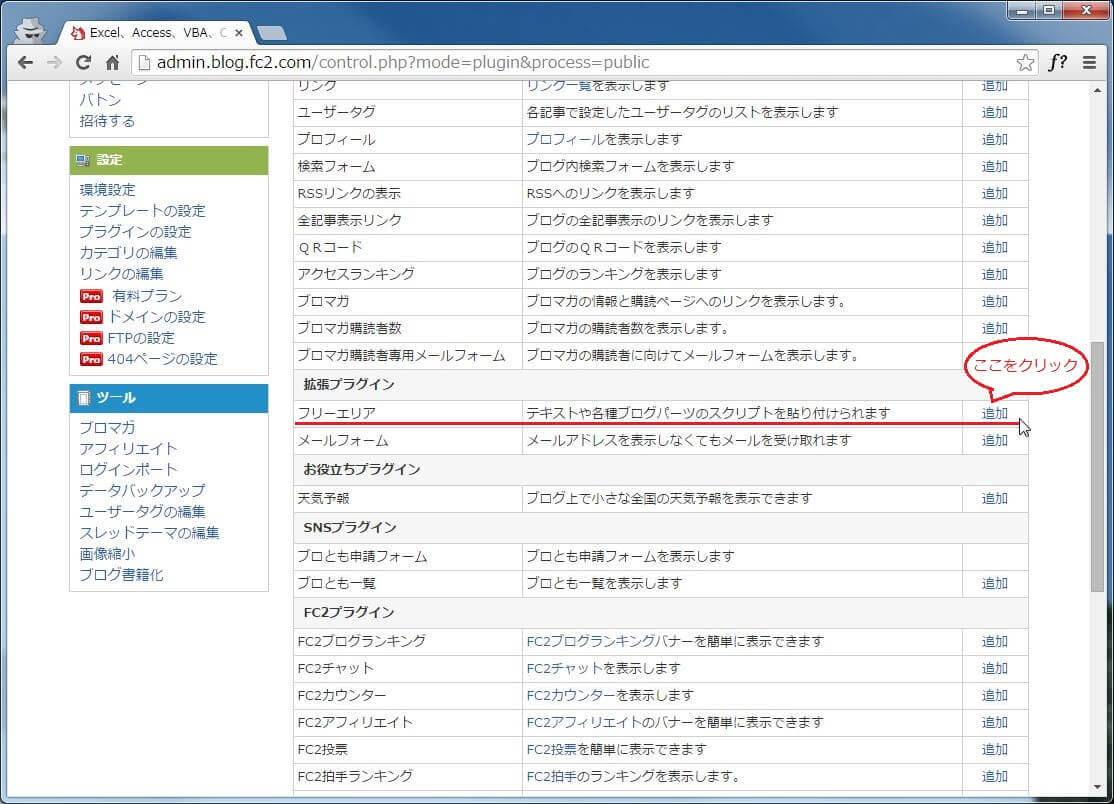Click the vertical scrollbar thumb

1097,480
